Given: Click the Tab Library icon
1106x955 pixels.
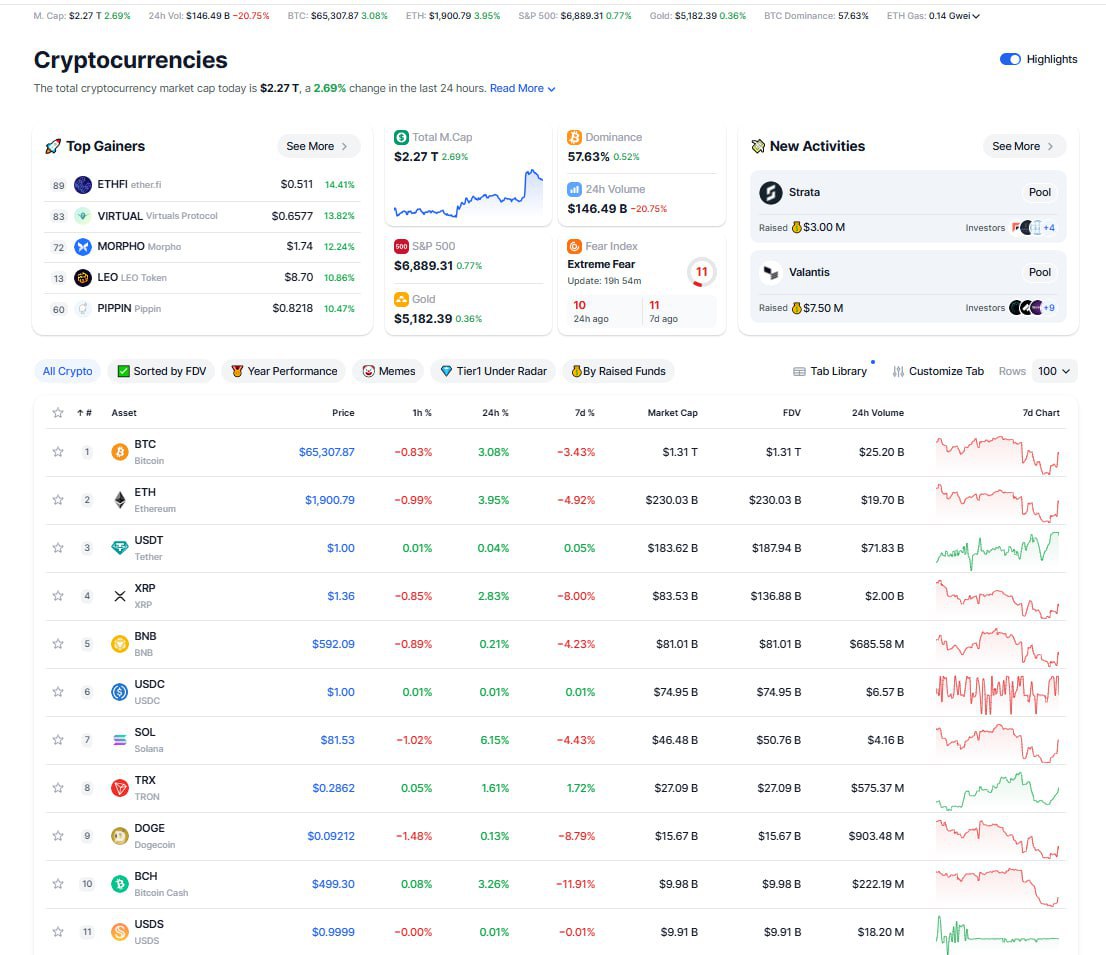Looking at the screenshot, I should (x=799, y=371).
